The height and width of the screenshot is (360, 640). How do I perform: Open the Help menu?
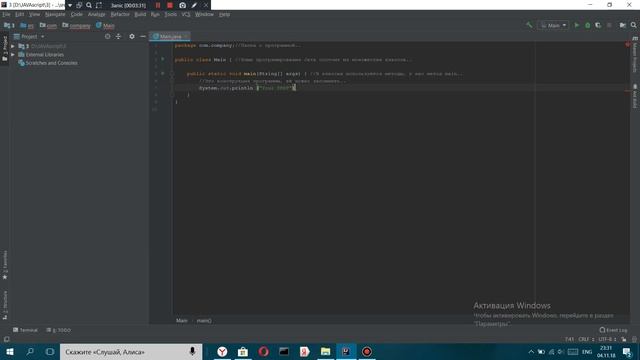(224, 14)
